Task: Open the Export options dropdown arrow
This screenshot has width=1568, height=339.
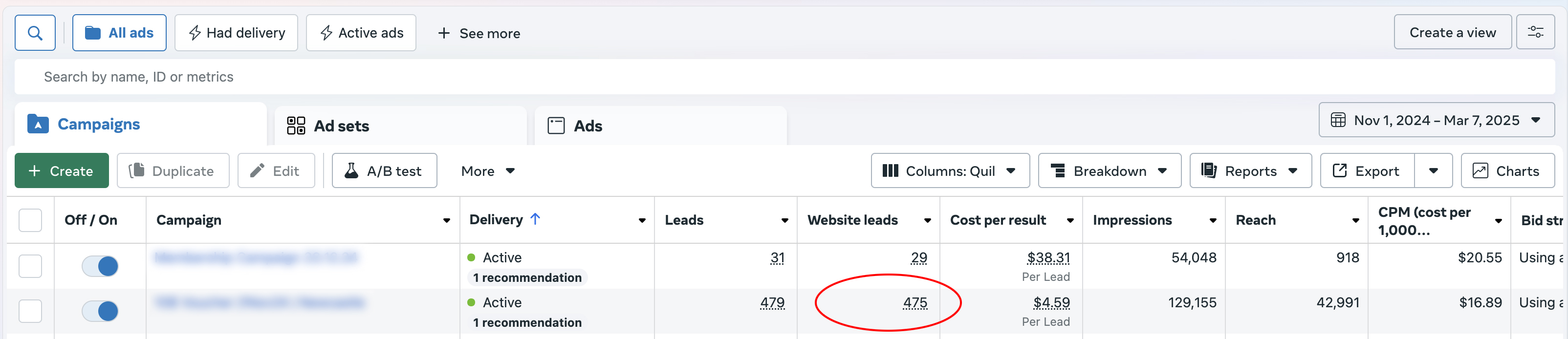Action: click(1434, 170)
